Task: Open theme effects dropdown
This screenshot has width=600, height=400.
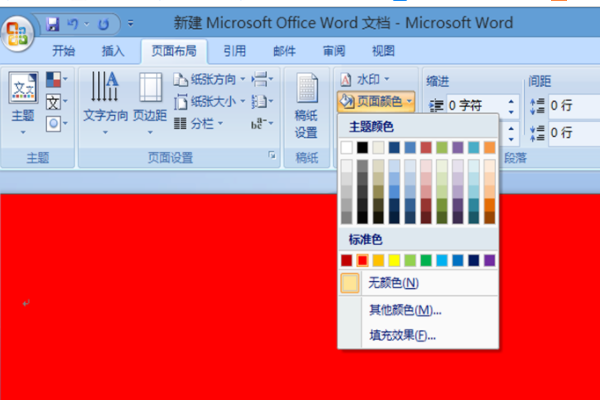Action: coord(56,124)
